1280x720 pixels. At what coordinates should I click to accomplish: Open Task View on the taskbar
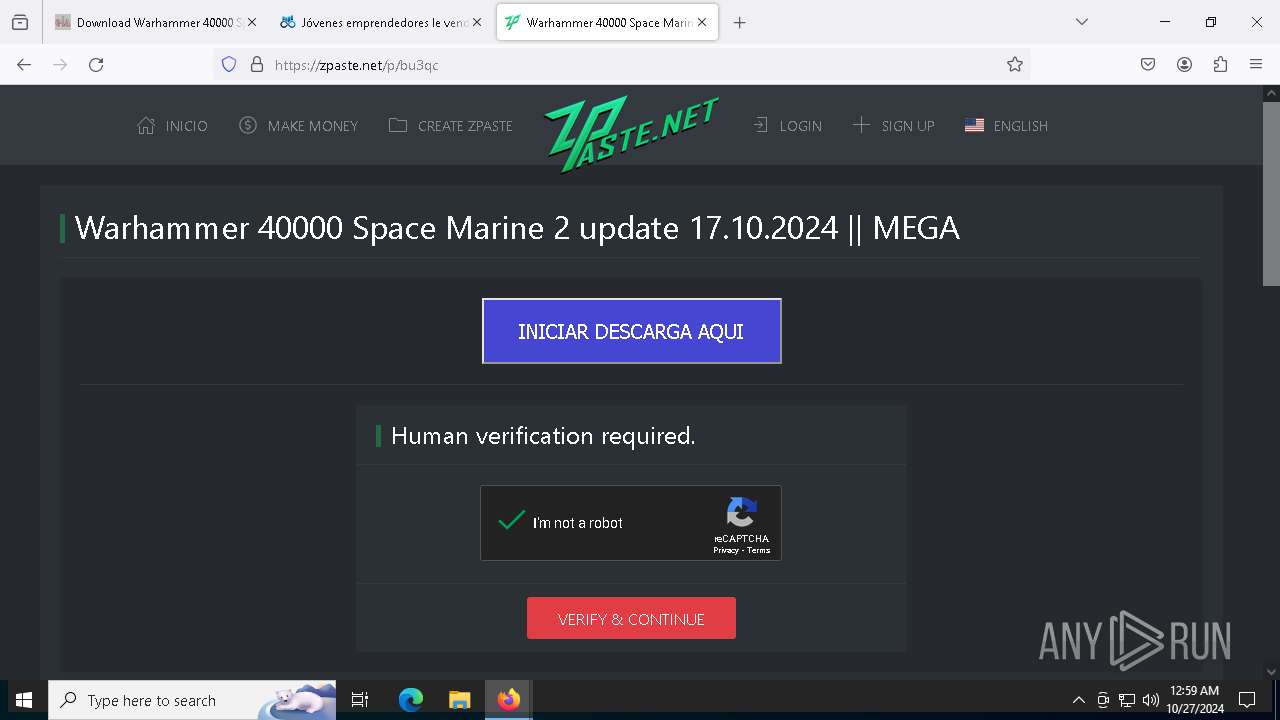point(360,700)
